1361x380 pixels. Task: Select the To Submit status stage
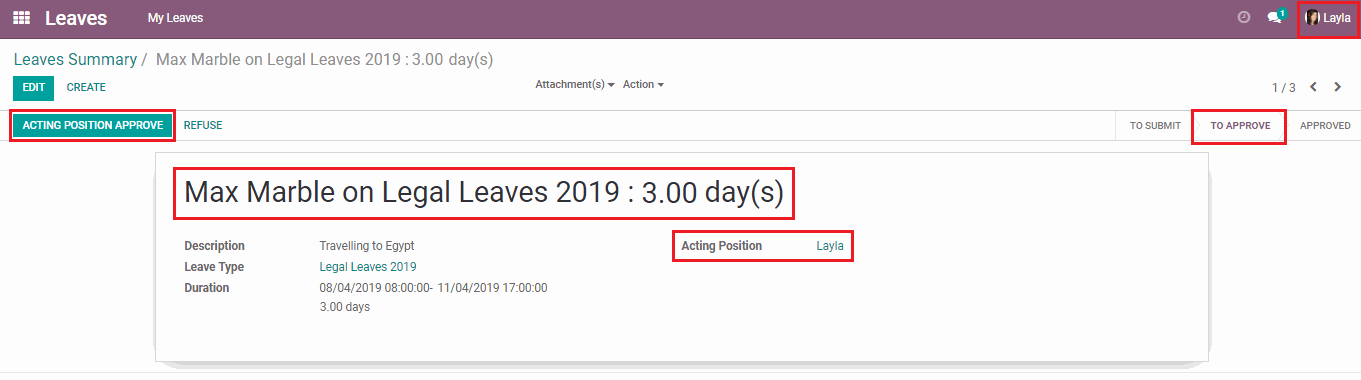coord(1155,126)
